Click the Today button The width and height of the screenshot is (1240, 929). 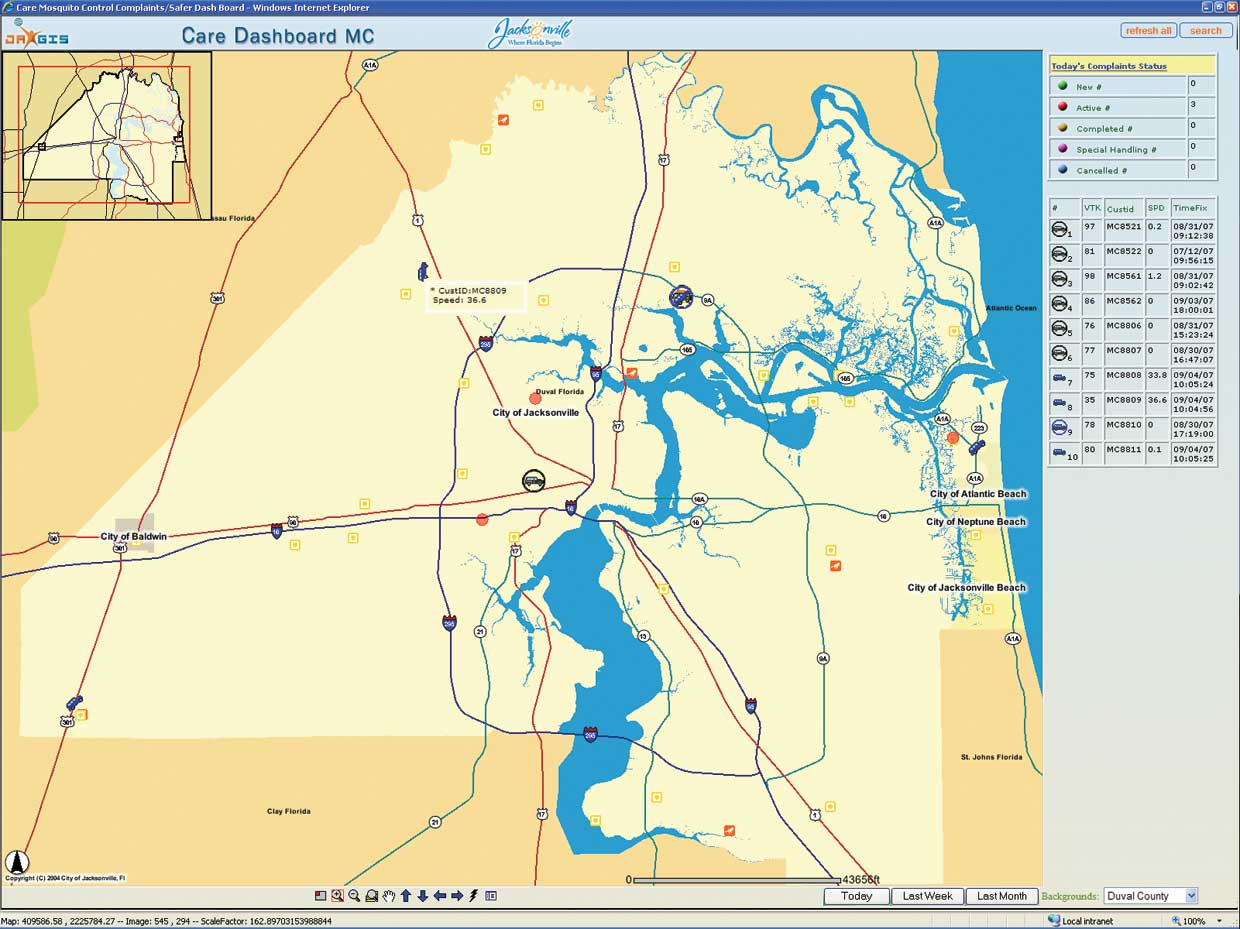coord(856,896)
